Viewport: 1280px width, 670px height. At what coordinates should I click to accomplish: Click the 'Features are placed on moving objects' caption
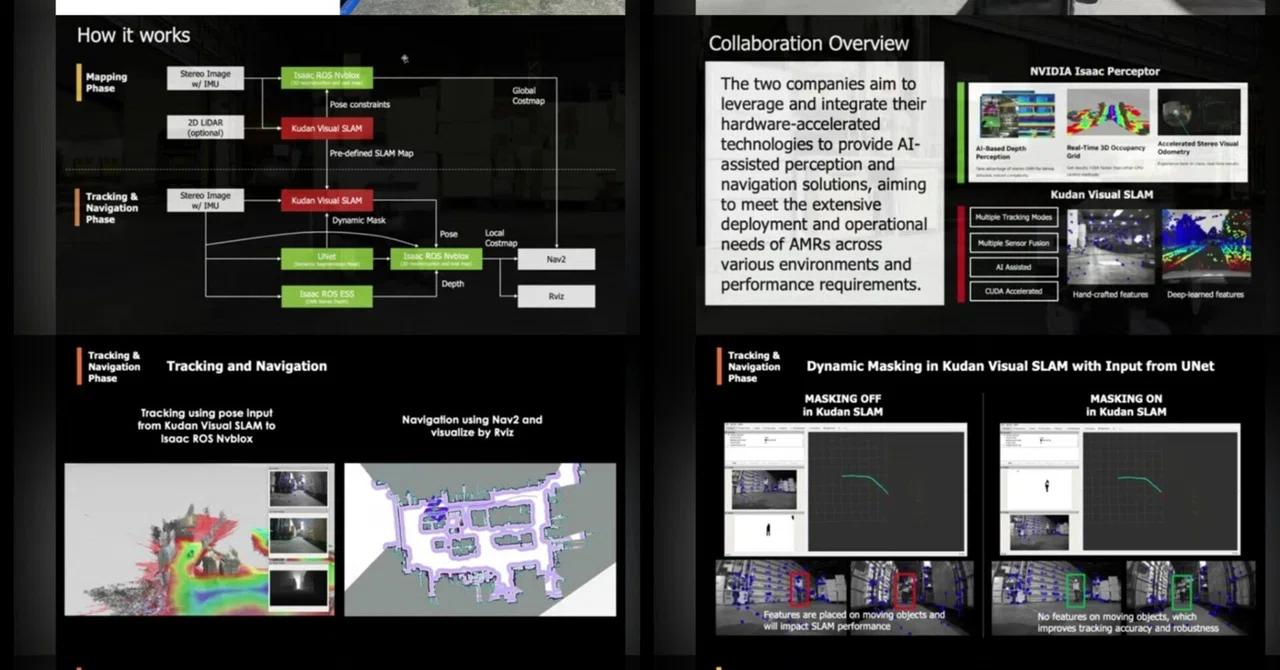click(x=853, y=620)
